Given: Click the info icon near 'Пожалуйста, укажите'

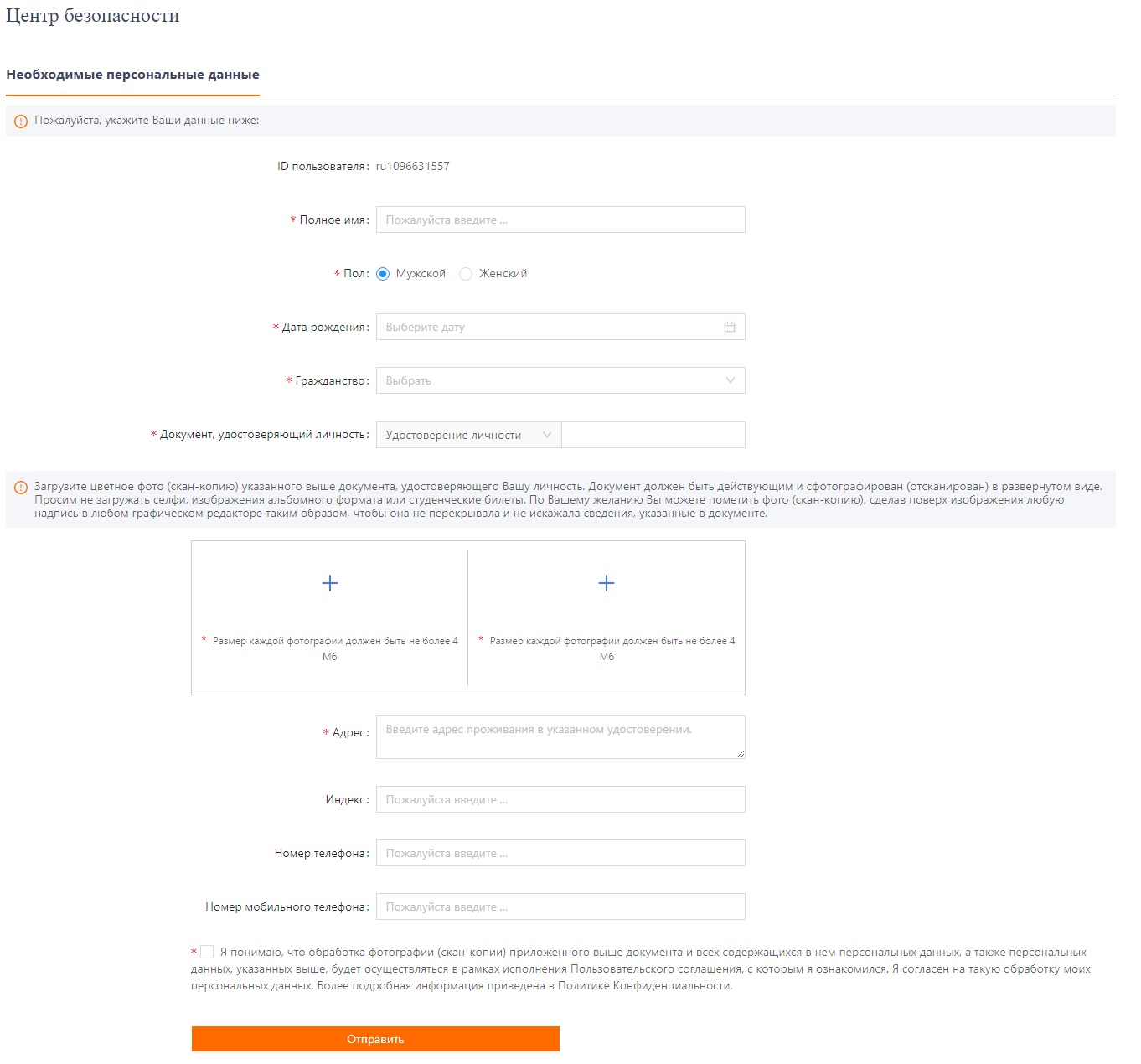Looking at the screenshot, I should (21, 121).
